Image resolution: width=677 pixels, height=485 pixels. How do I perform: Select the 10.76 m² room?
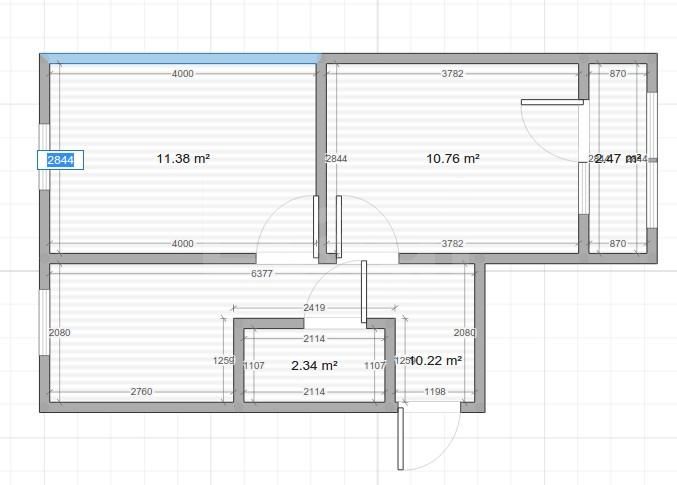[x=453, y=200]
